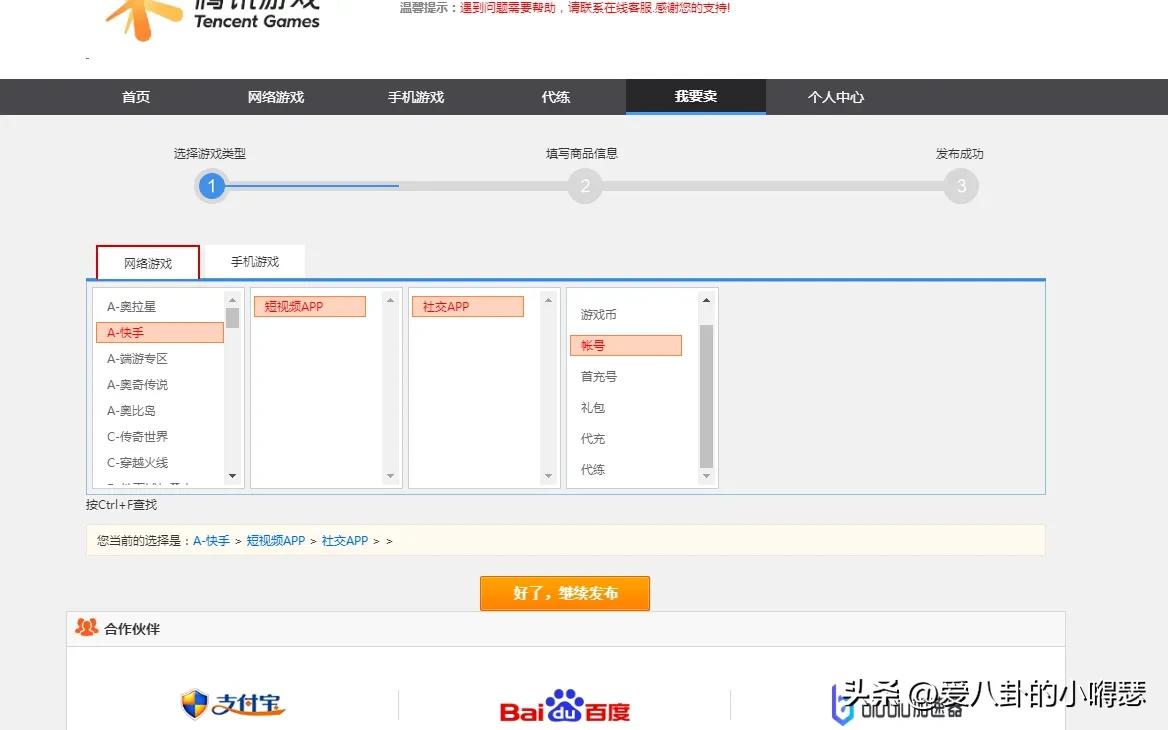Click the Baidu (百度) partner logo

(564, 706)
